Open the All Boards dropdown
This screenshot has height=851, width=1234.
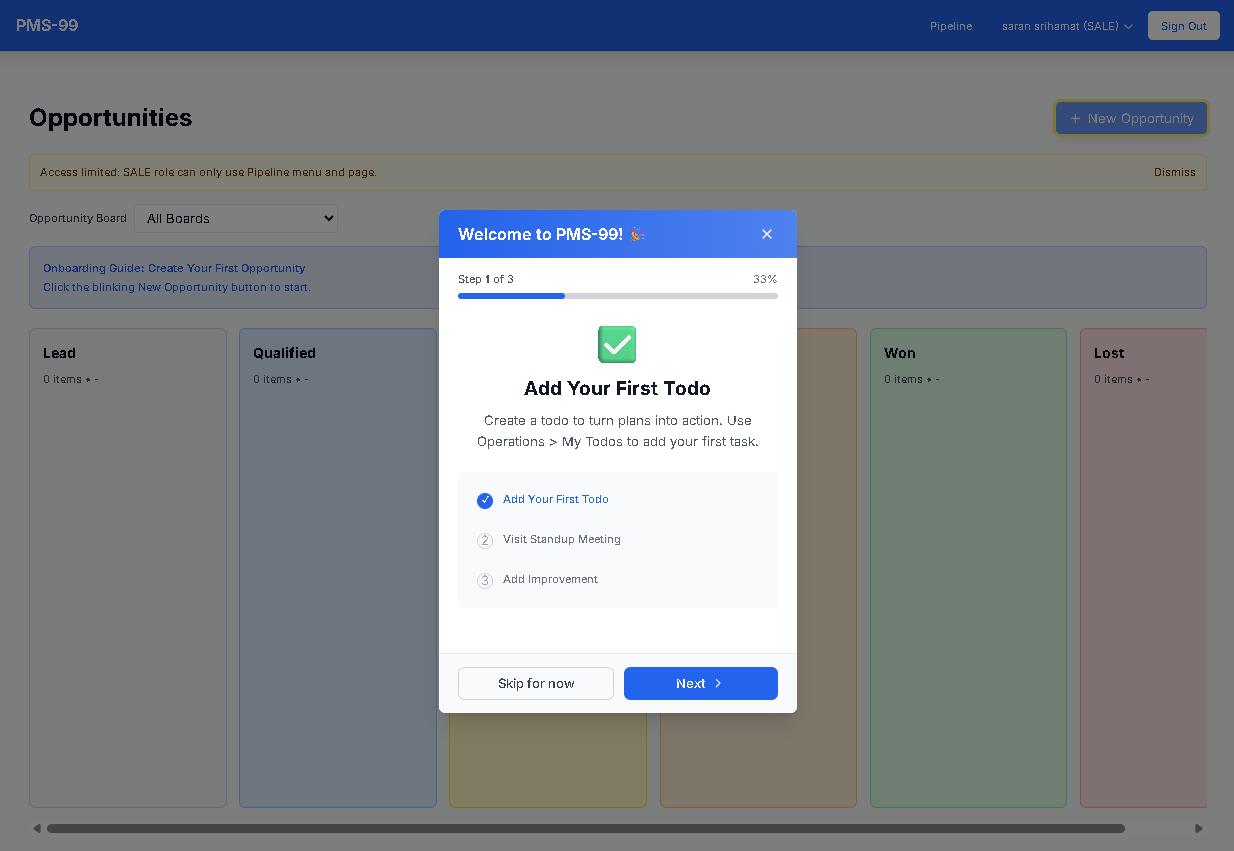tap(236, 218)
